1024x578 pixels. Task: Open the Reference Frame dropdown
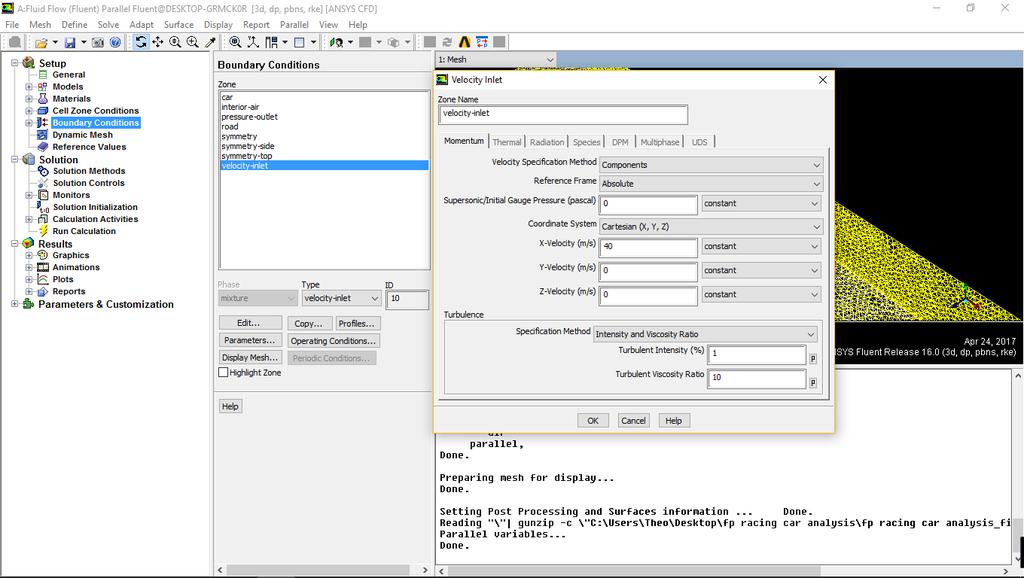click(x=711, y=184)
